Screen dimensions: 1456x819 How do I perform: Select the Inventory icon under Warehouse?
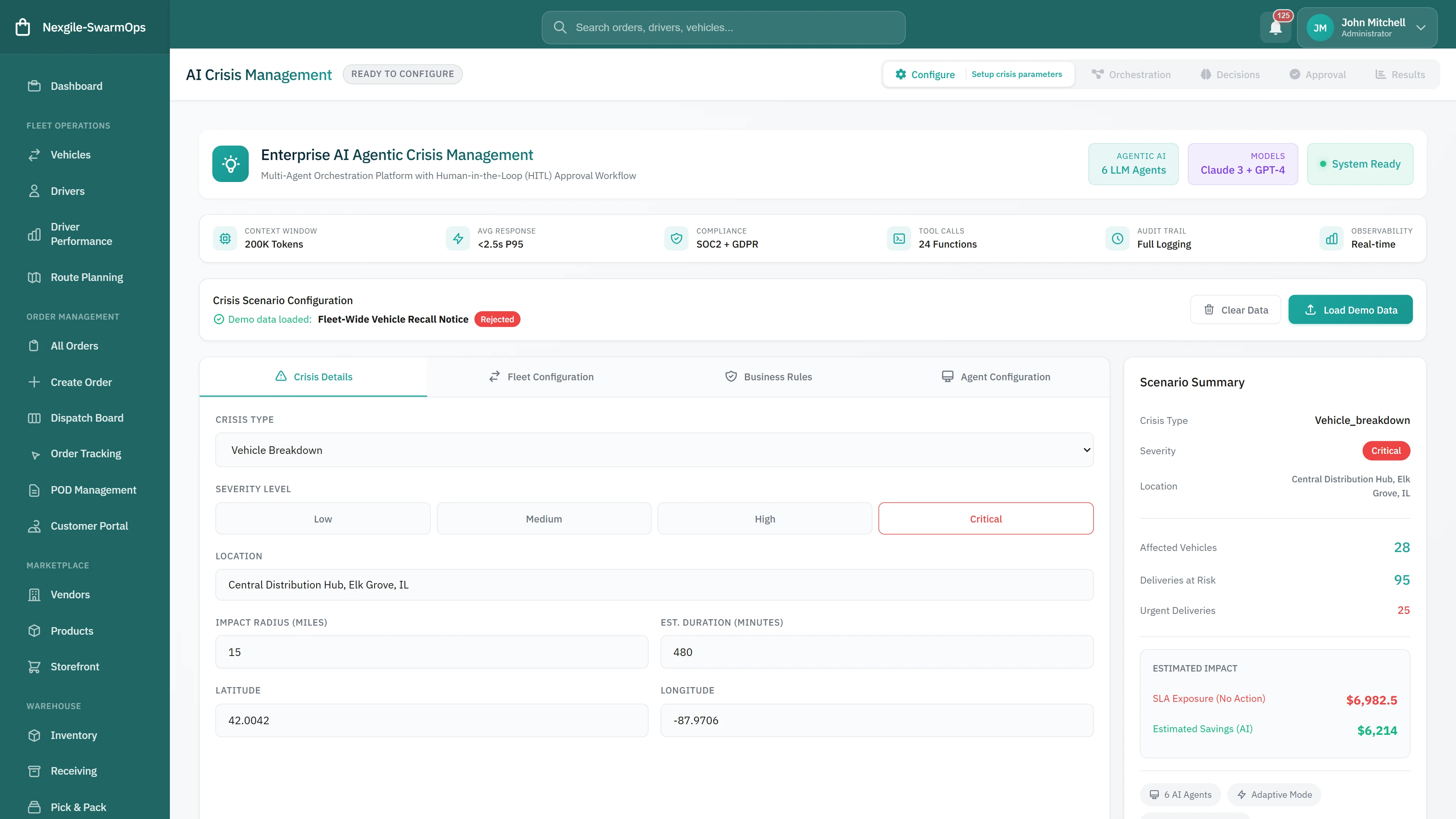tap(35, 735)
